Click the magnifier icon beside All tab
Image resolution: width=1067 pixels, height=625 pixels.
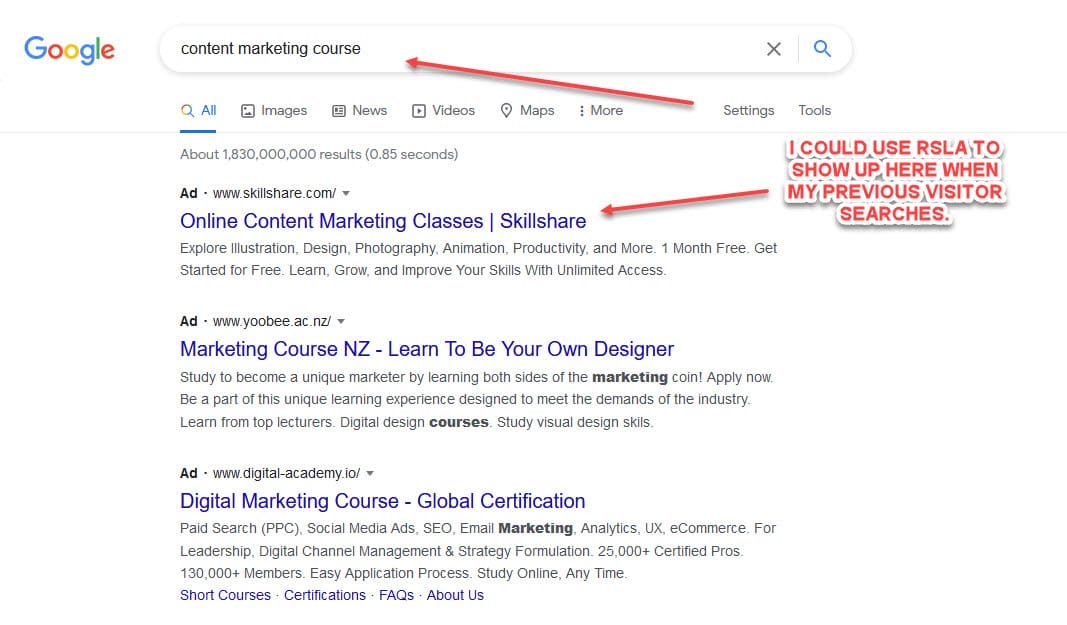[187, 110]
